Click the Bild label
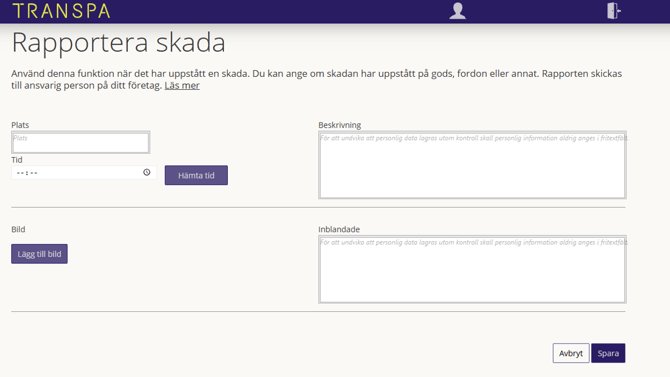Screen dimensions: 670x377 tap(18, 230)
